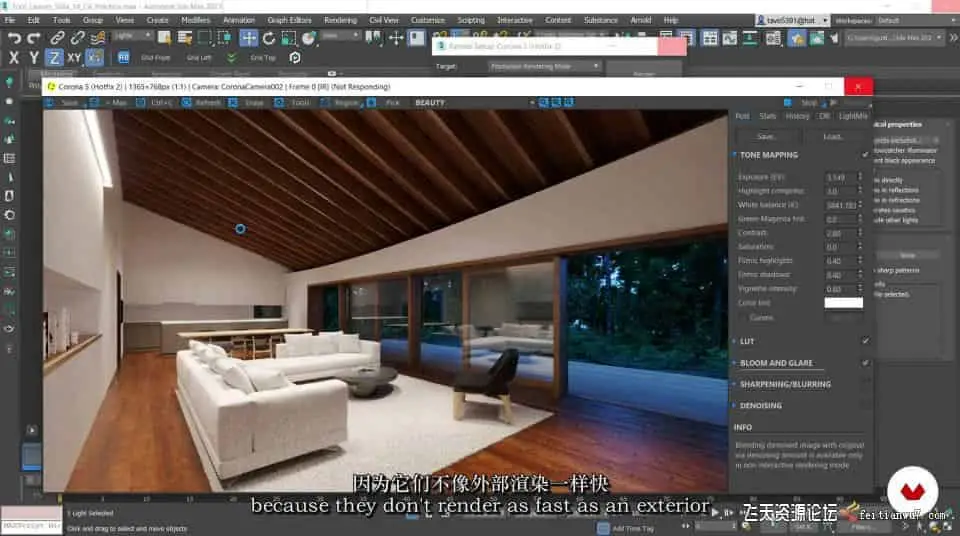This screenshot has height=536, width=960.
Task: Enable the Denoising checkbox
Action: (x=865, y=406)
